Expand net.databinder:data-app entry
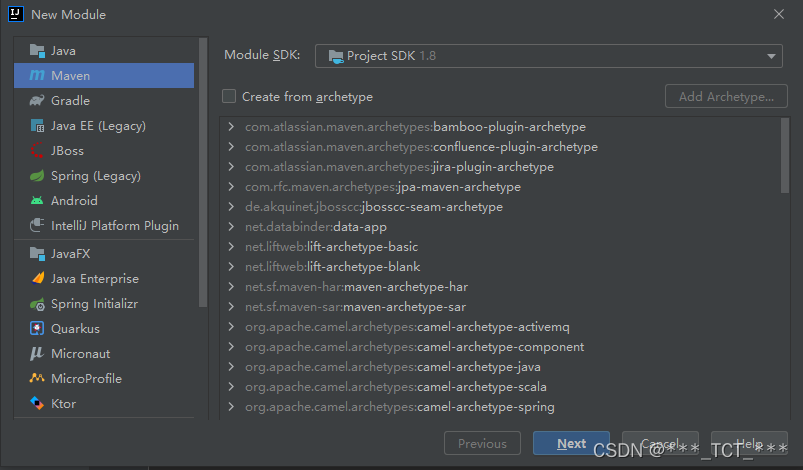The image size is (803, 470). coord(231,226)
